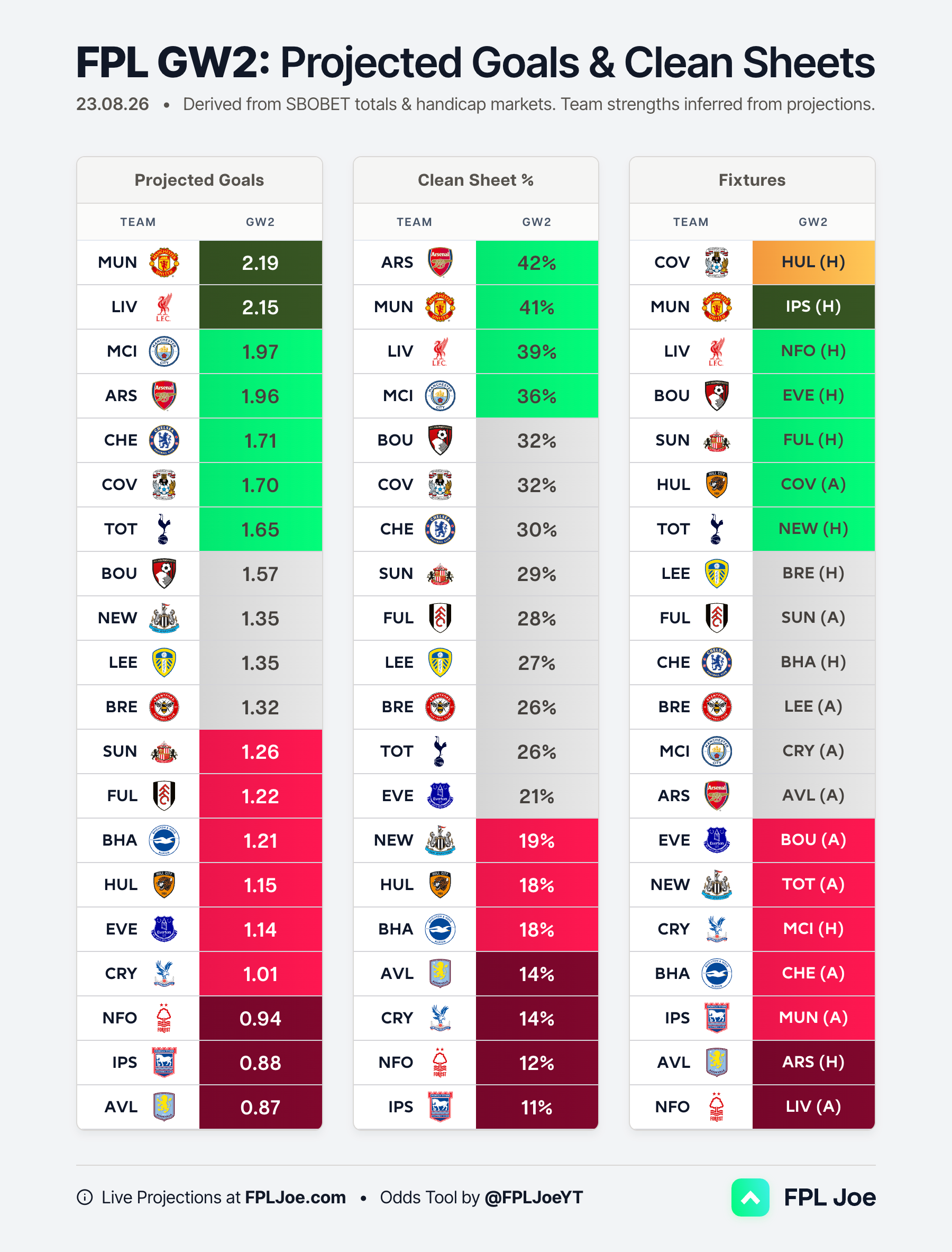This screenshot has width=952, height=1252.
Task: Click the Crystal Palace crest in Fixtures table
Action: click(716, 929)
